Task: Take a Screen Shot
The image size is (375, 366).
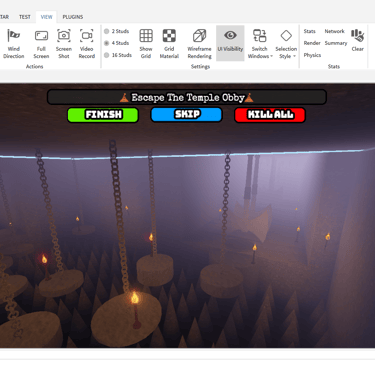Action: 64,44
